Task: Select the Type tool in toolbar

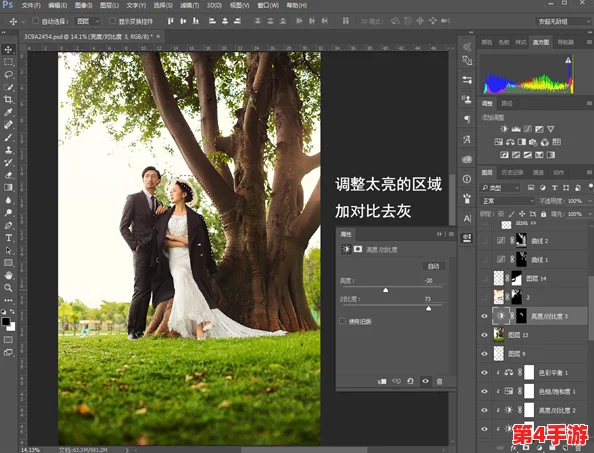Action: click(8, 238)
